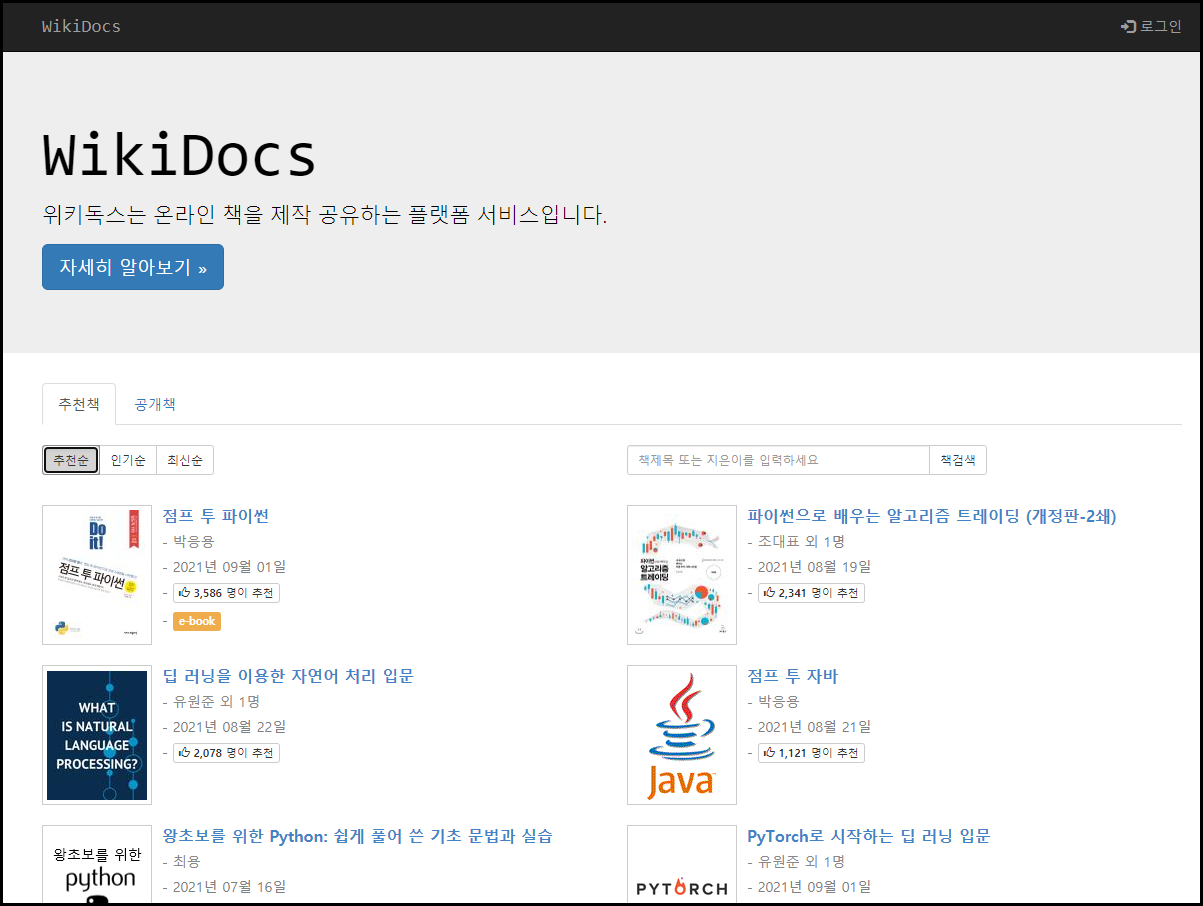Click the 자세히 알아보기 button
The height and width of the screenshot is (906, 1203).
point(133,267)
